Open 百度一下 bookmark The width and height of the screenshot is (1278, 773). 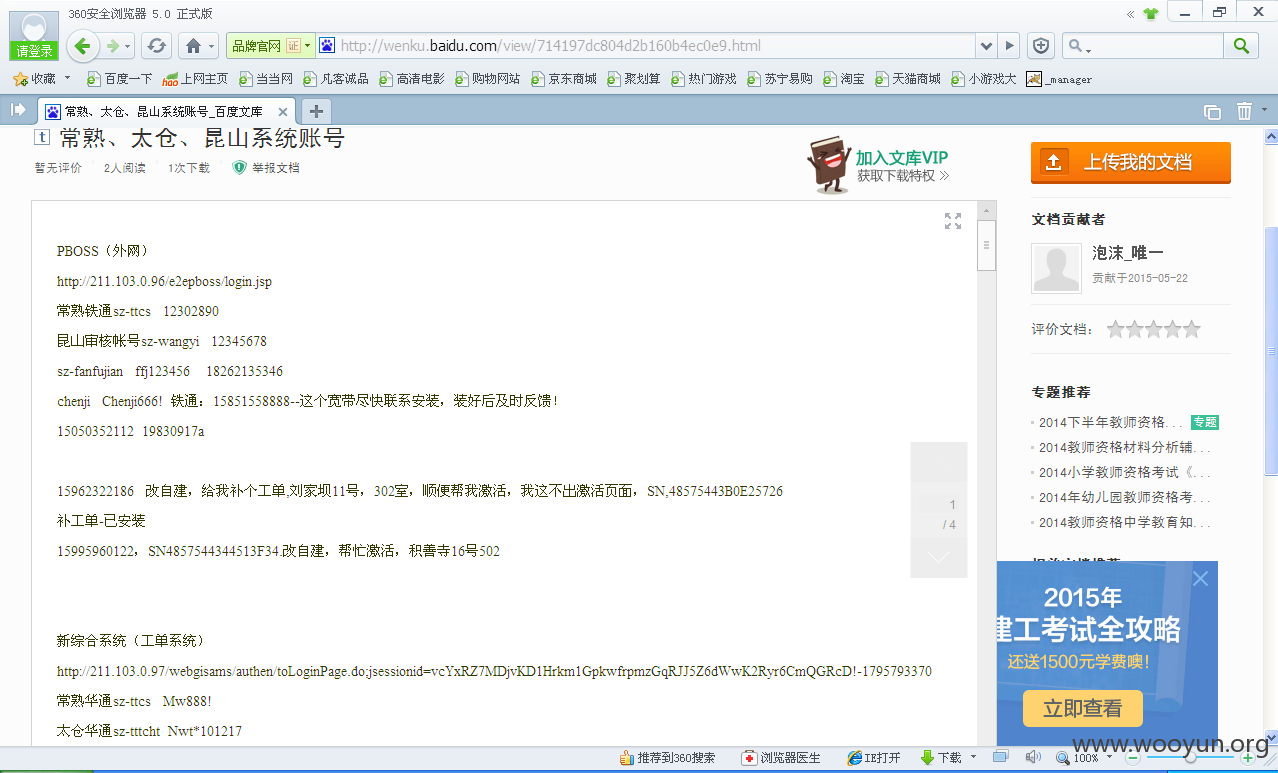(120, 79)
